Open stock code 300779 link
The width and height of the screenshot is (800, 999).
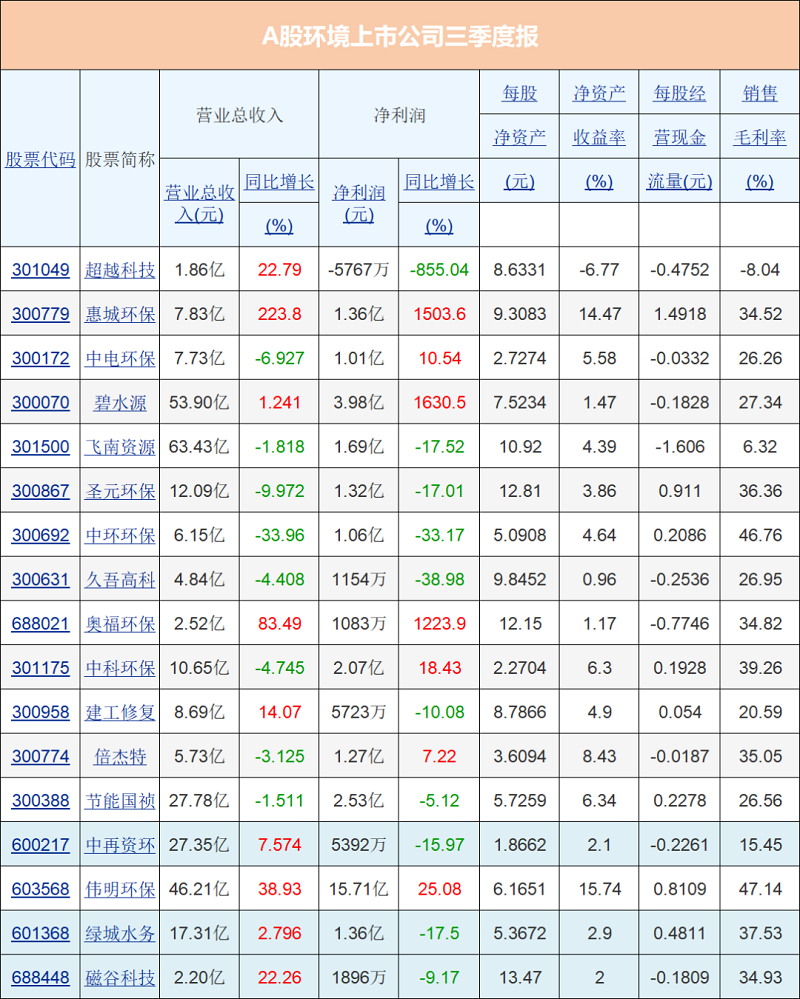pos(40,314)
